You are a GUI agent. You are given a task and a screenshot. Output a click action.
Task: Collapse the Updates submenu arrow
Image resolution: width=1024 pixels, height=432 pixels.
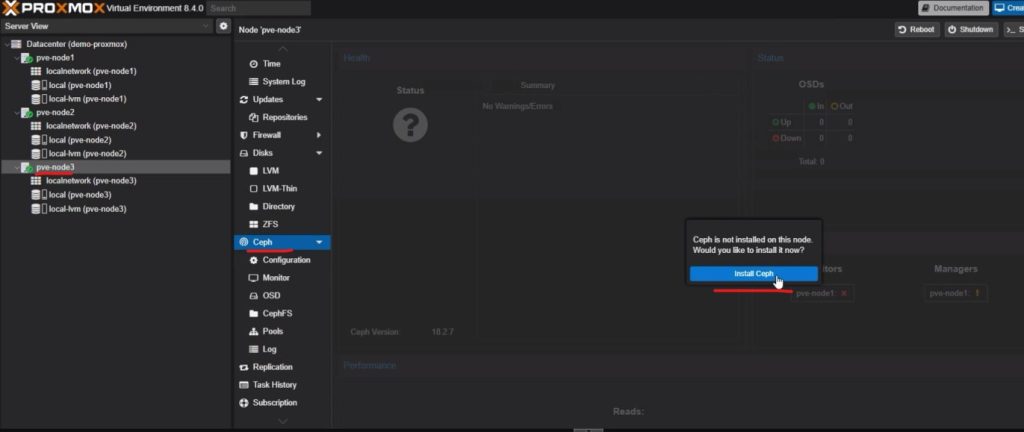click(319, 100)
